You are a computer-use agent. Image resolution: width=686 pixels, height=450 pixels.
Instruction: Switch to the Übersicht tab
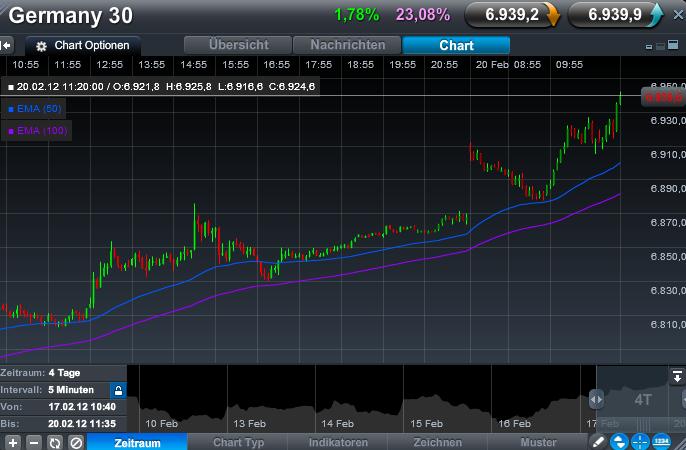click(x=238, y=45)
